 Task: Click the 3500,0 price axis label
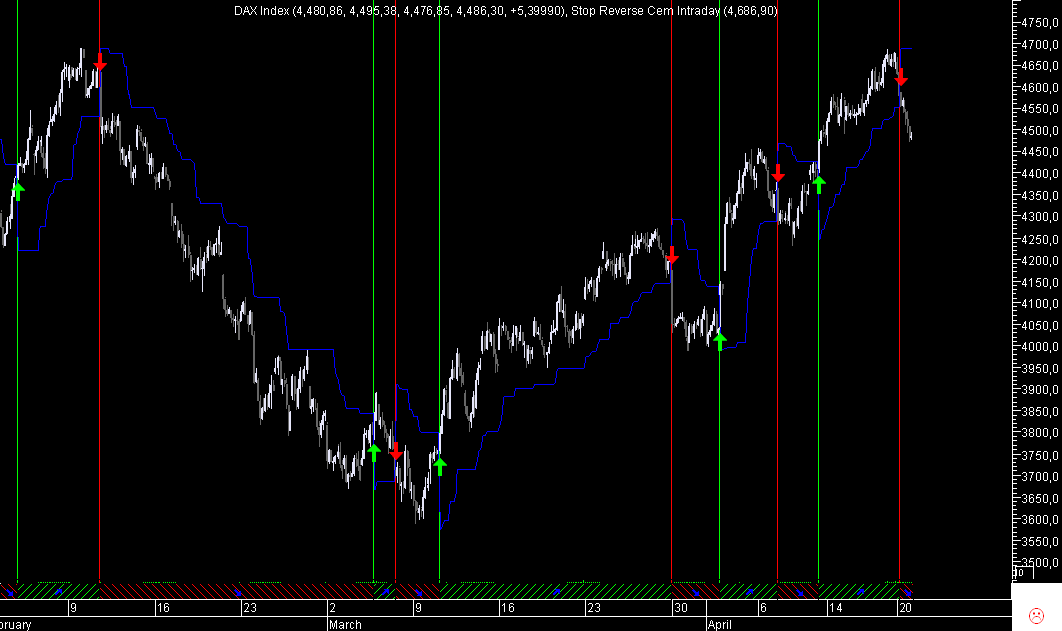tap(1040, 563)
